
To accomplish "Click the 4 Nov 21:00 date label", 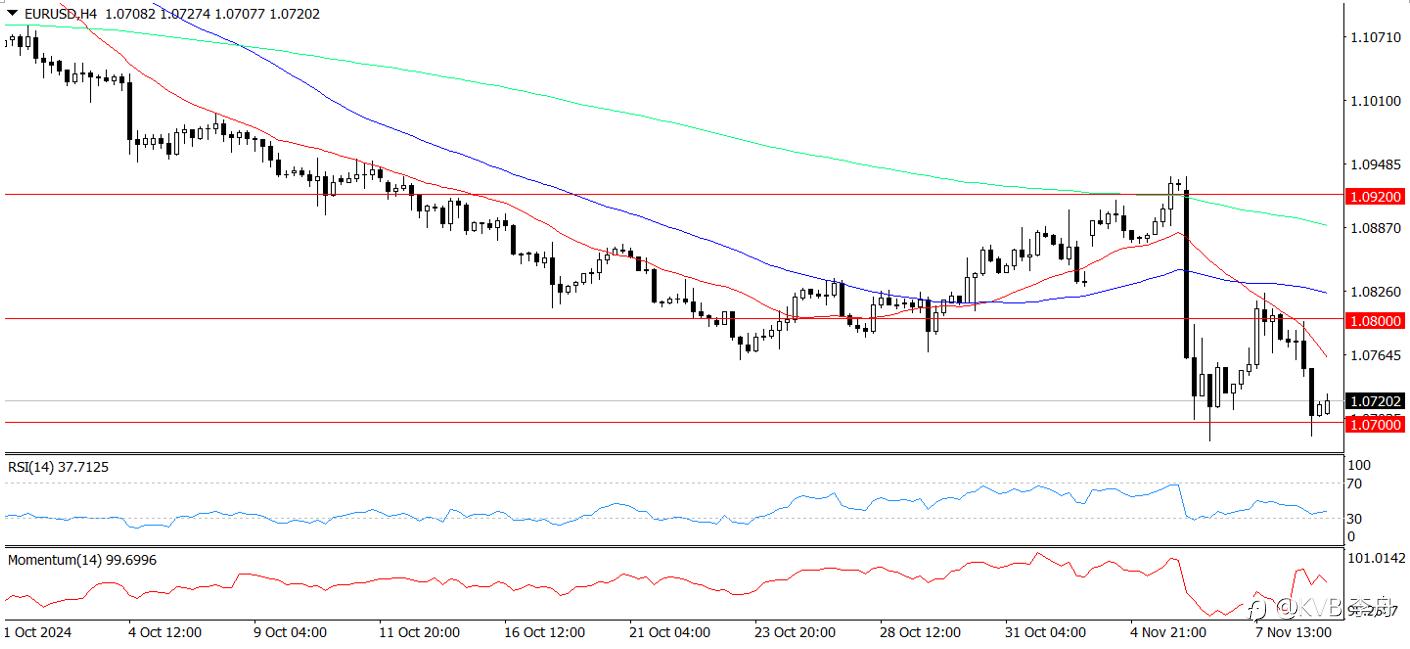I will [x=1169, y=633].
